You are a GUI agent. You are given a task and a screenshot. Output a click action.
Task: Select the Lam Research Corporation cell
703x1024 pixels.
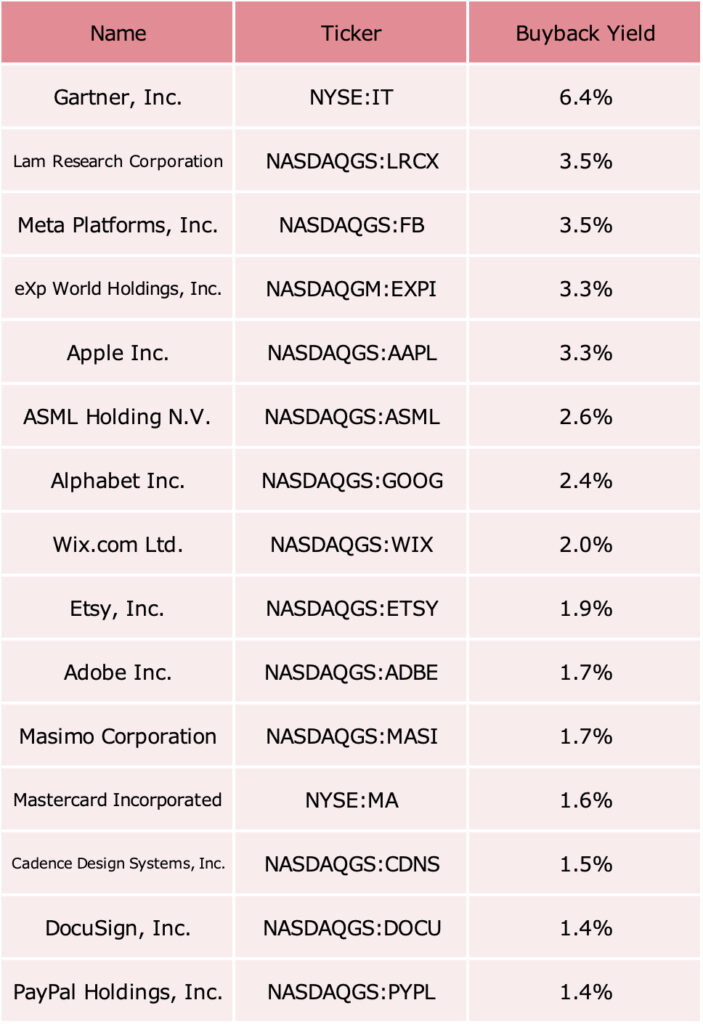(x=117, y=161)
